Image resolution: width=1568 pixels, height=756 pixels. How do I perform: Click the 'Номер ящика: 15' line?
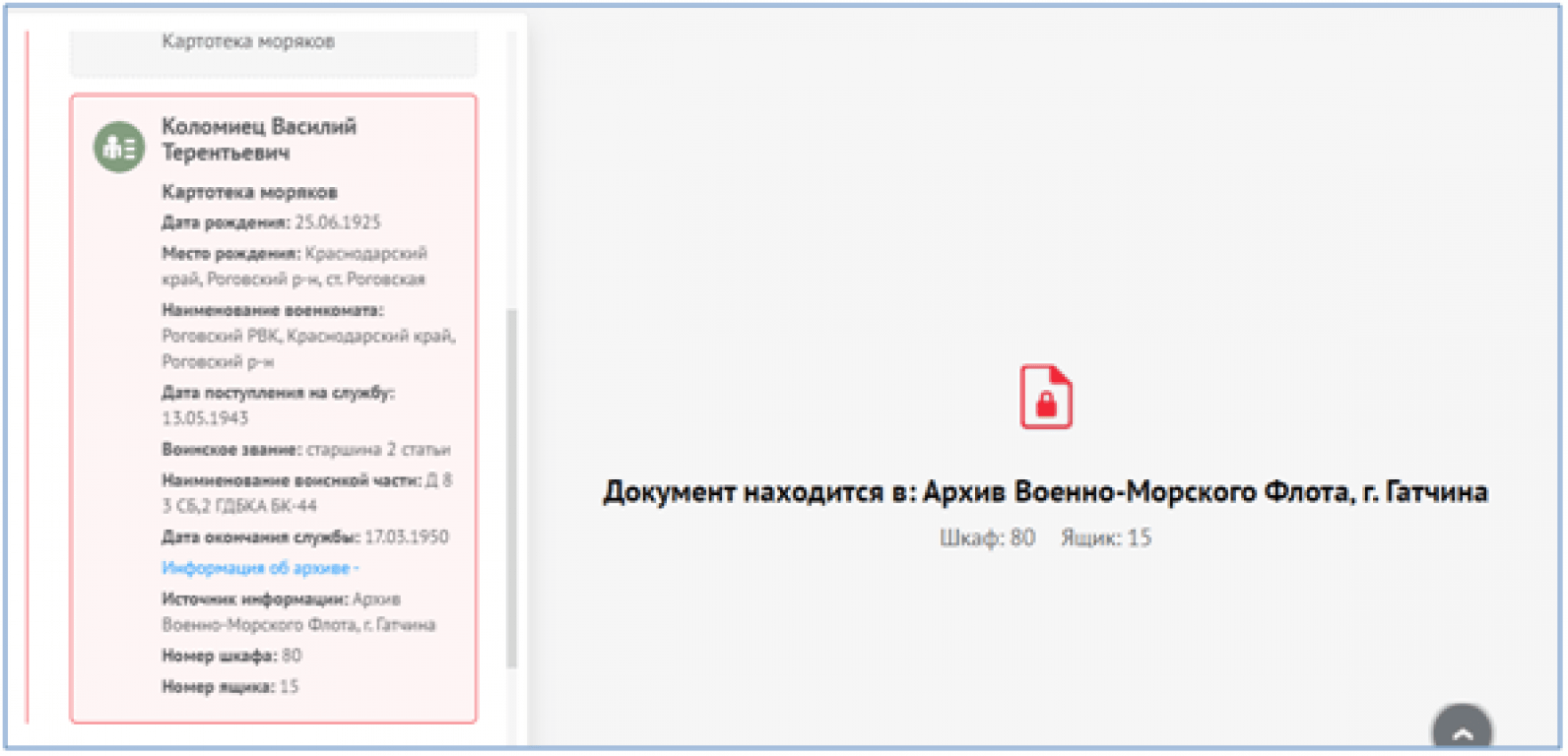click(x=229, y=687)
